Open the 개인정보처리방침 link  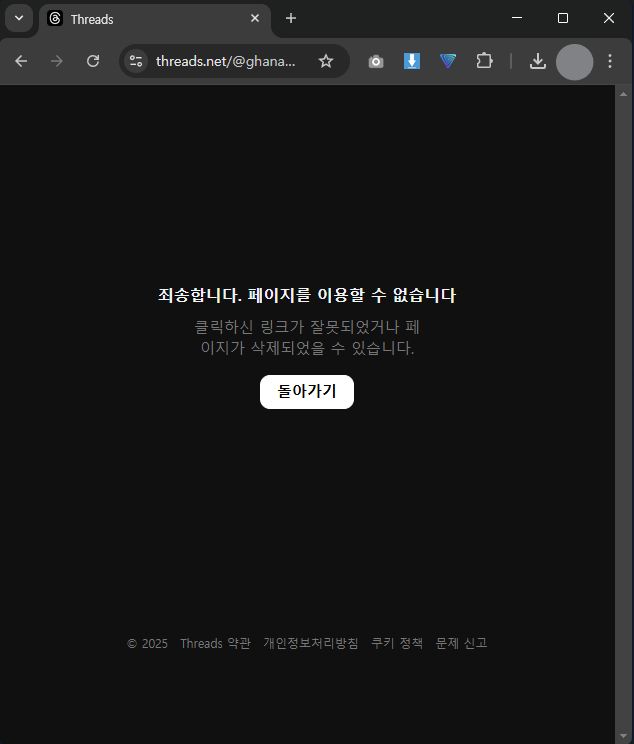[310, 643]
